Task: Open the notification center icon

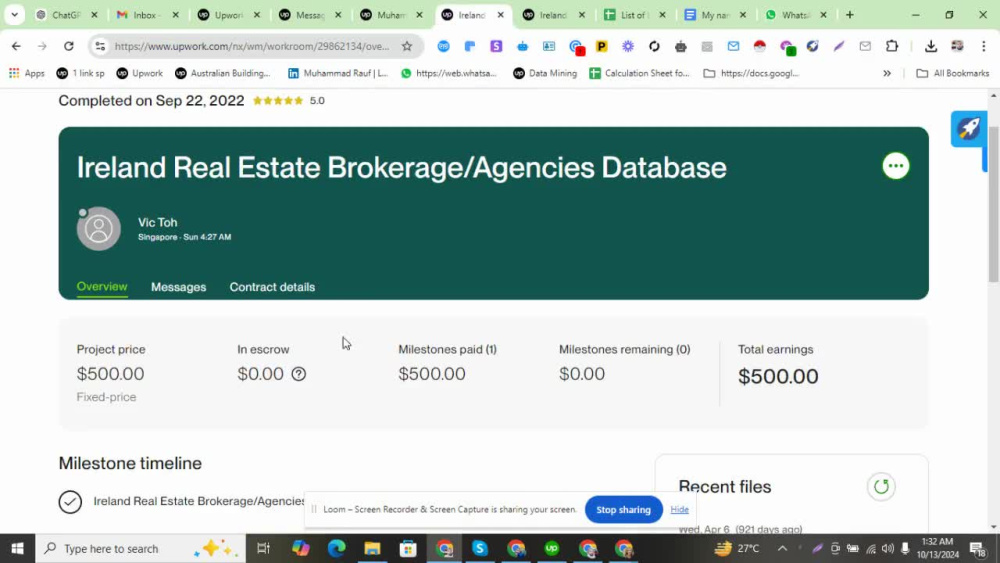Action: [978, 548]
